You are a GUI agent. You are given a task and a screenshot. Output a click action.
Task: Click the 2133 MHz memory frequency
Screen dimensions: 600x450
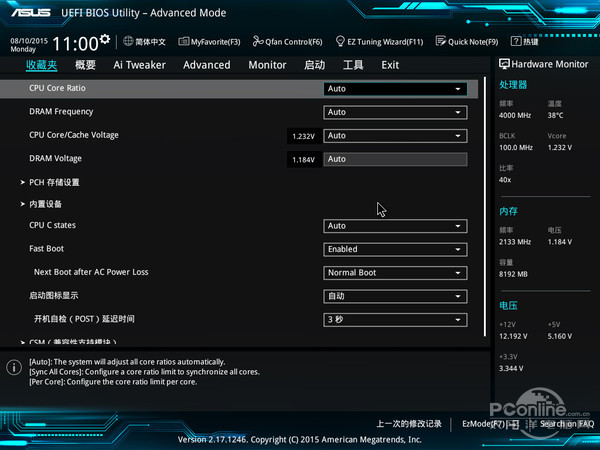click(515, 242)
